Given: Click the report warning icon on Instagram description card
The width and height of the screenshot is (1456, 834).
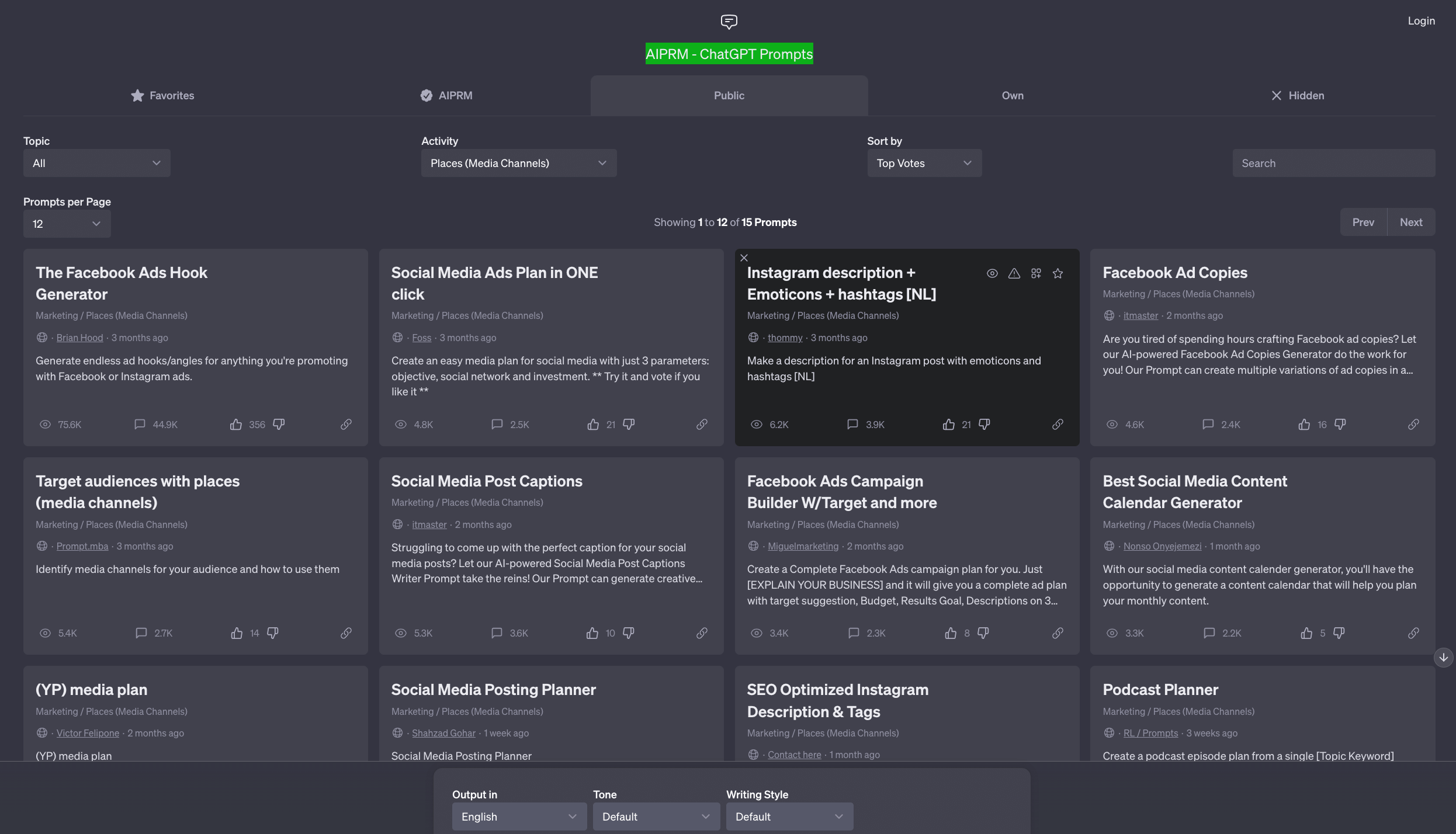Looking at the screenshot, I should tap(1014, 273).
